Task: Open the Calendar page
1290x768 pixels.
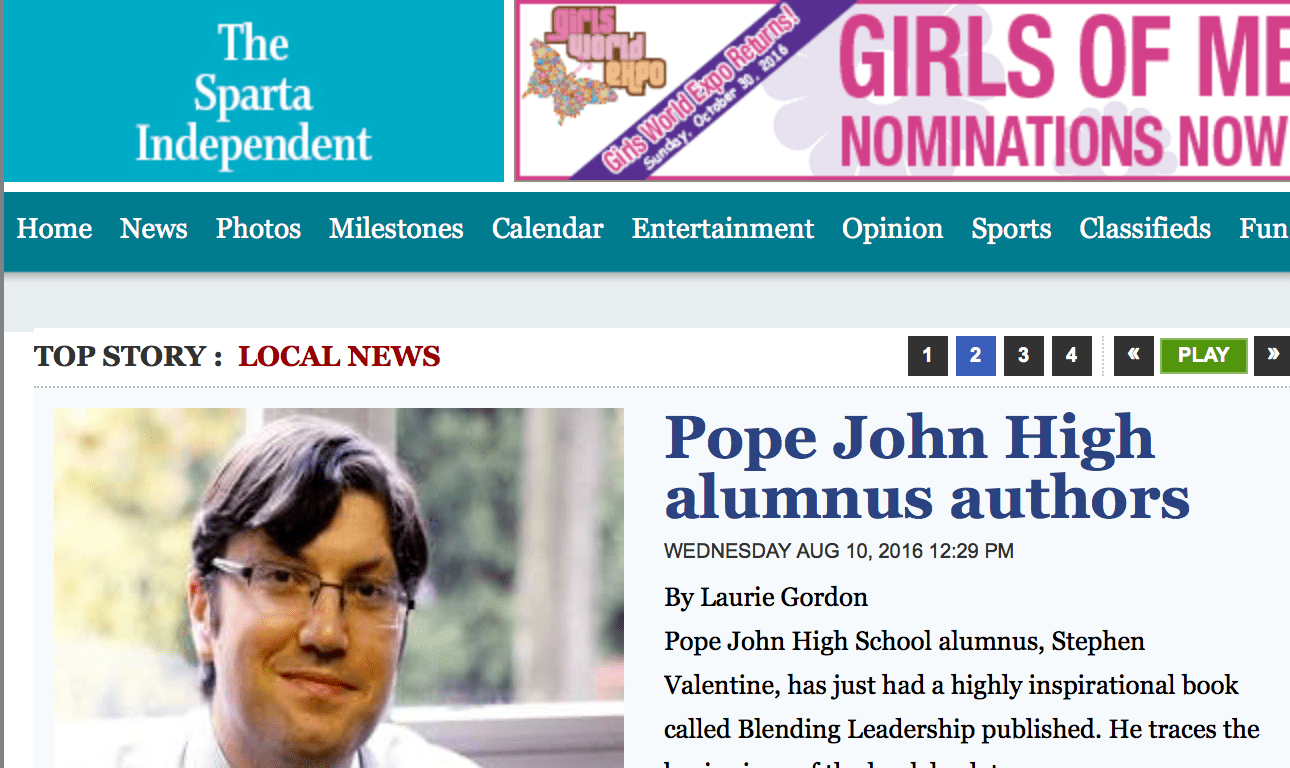Action: click(x=547, y=229)
